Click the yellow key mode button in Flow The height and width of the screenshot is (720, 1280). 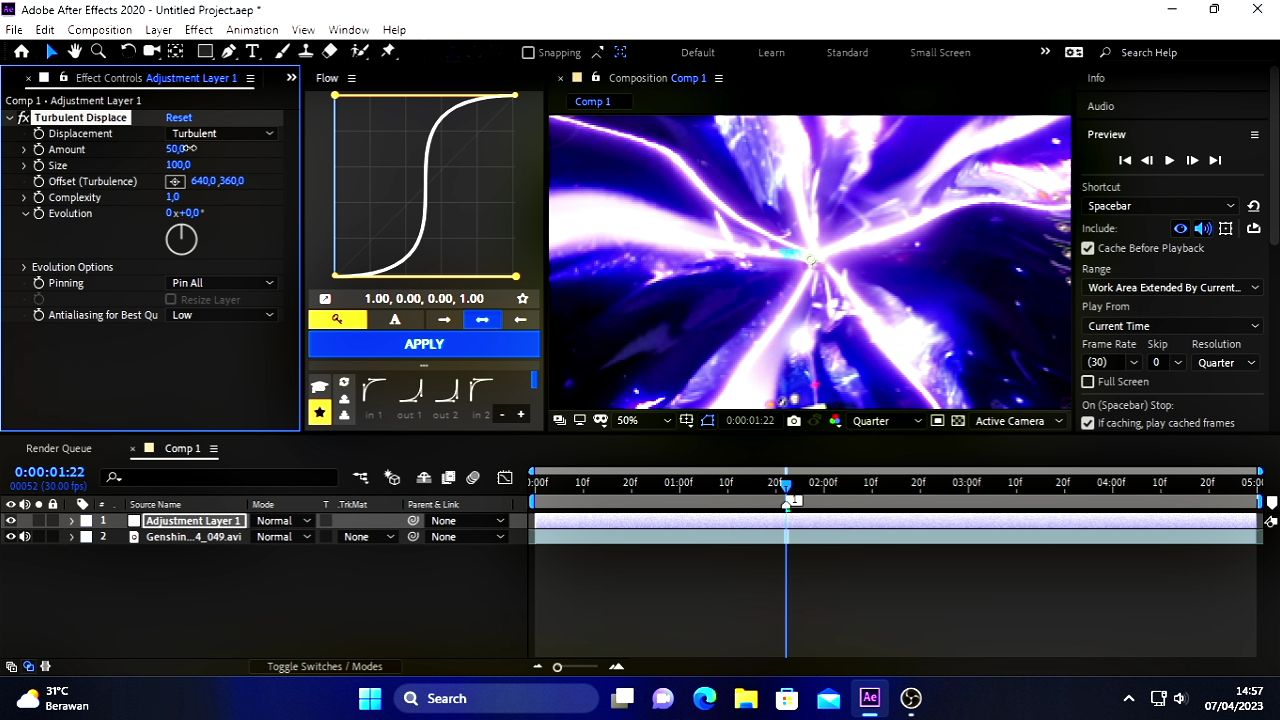(x=337, y=320)
